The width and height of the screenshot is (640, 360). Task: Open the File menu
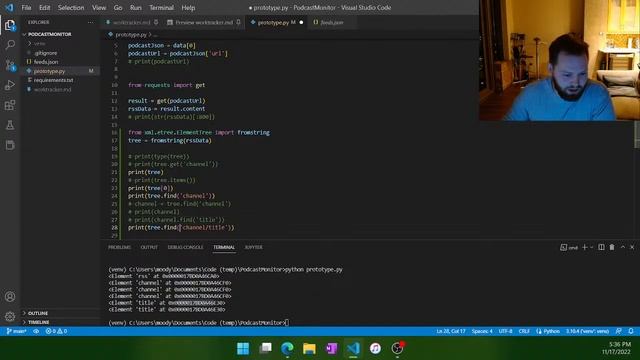pyautogui.click(x=26, y=7)
